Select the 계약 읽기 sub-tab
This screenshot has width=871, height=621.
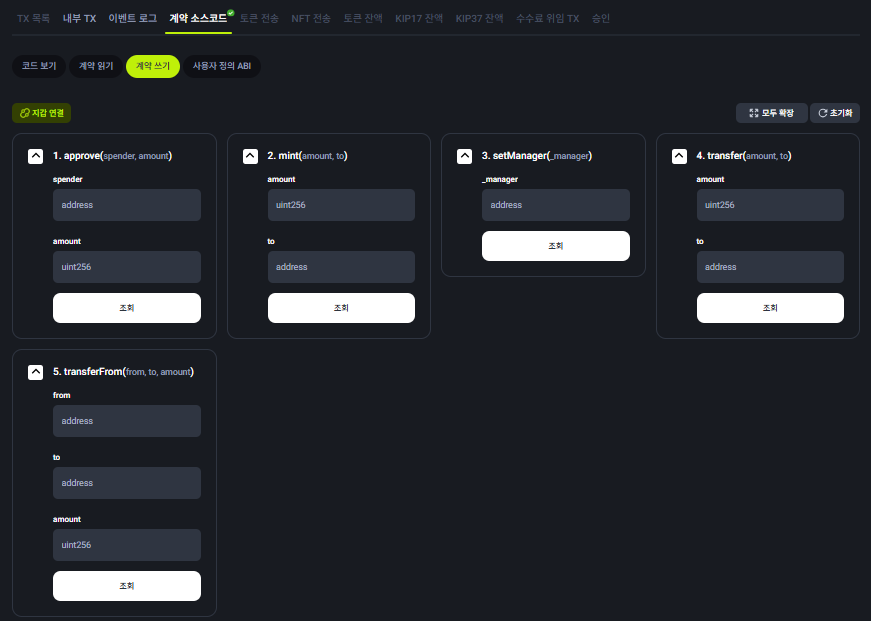coord(96,66)
